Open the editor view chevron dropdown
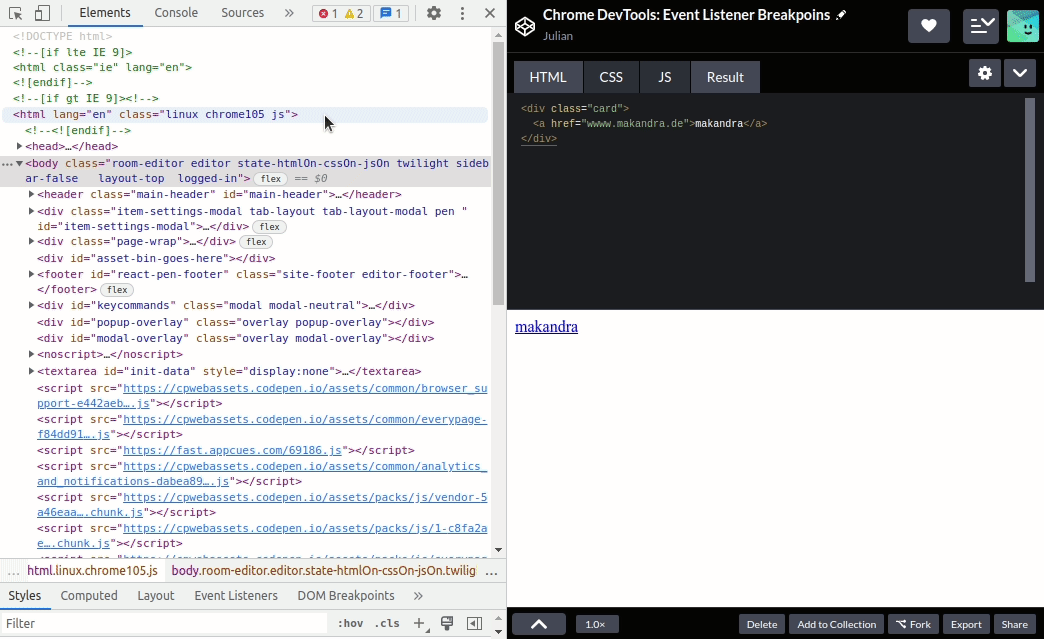The width and height of the screenshot is (1044, 639). 1019,74
